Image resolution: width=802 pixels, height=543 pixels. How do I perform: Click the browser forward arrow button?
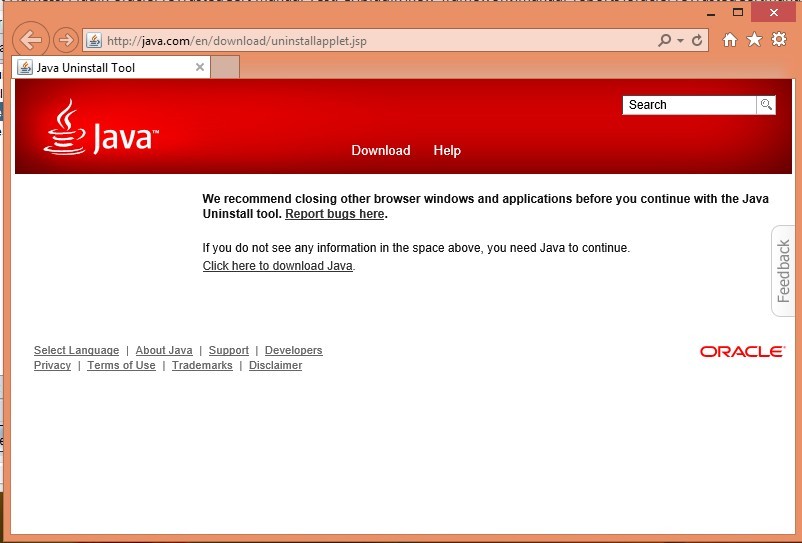tap(66, 40)
